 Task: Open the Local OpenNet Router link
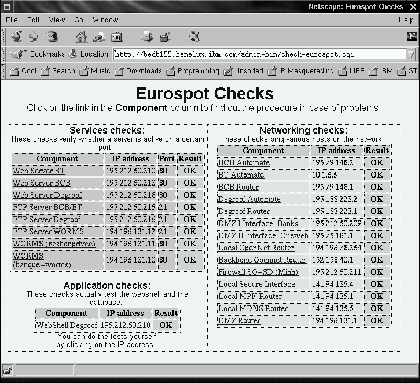(256, 248)
